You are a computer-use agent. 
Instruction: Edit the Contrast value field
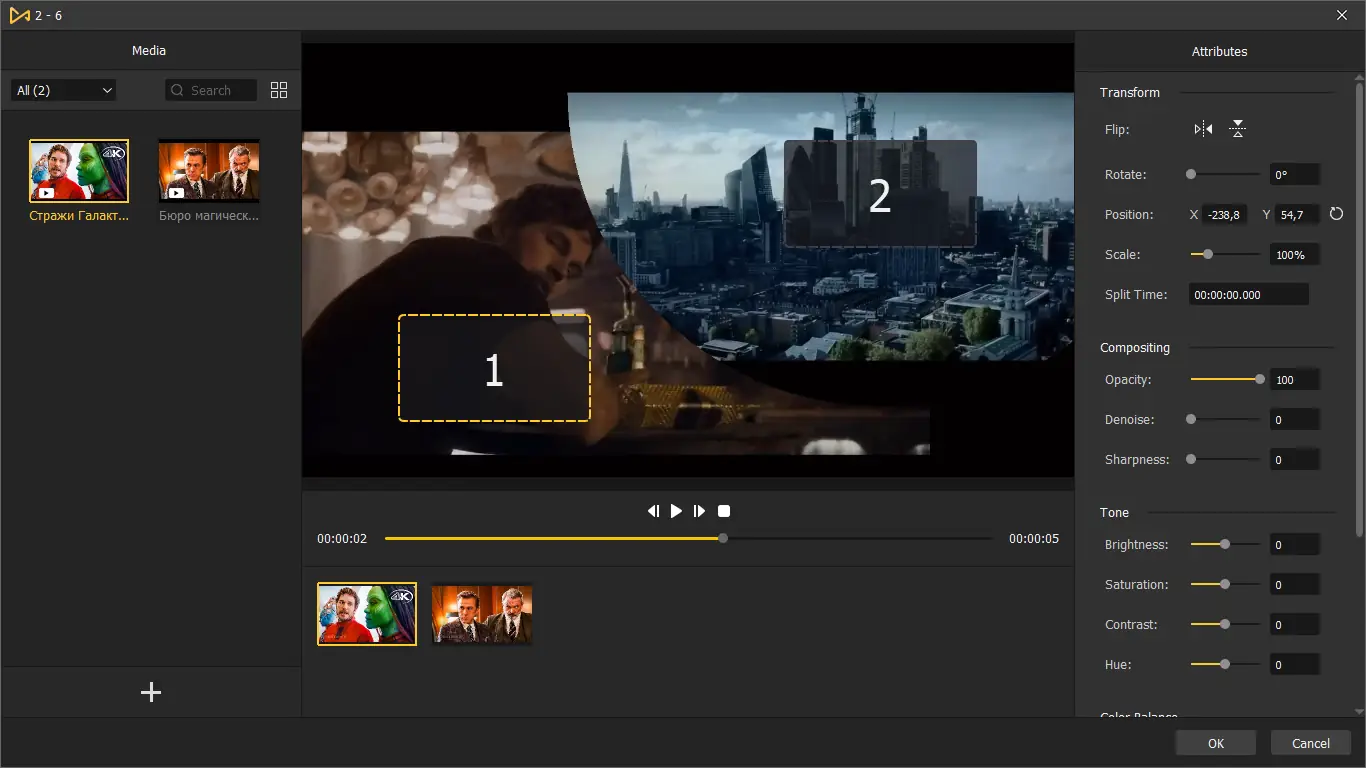coord(1295,624)
